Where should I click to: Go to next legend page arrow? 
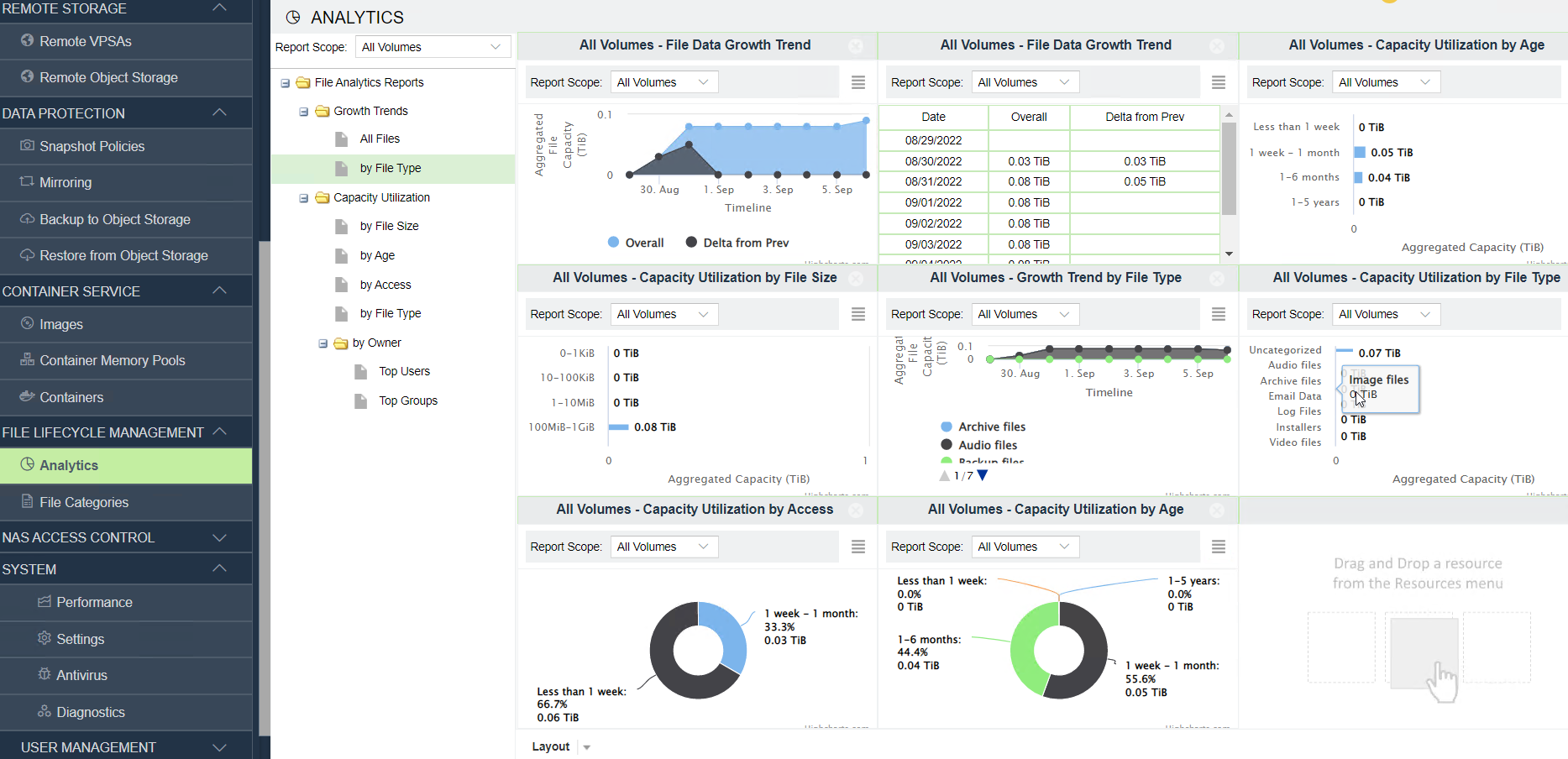pos(983,475)
